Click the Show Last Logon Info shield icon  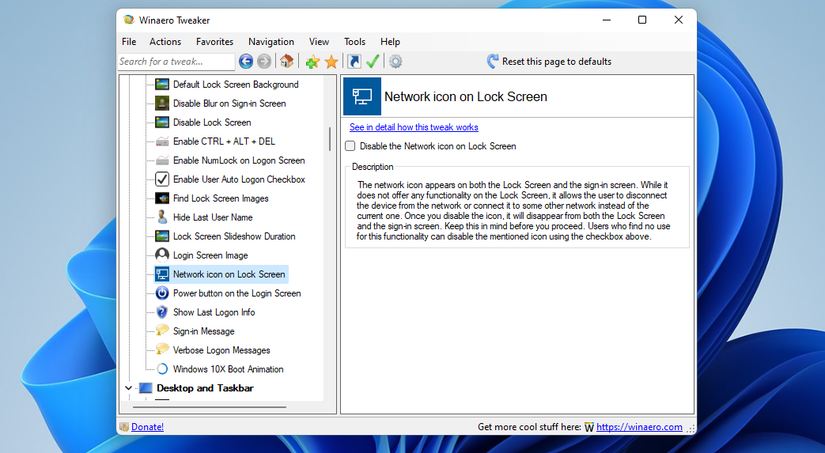pyautogui.click(x=162, y=312)
